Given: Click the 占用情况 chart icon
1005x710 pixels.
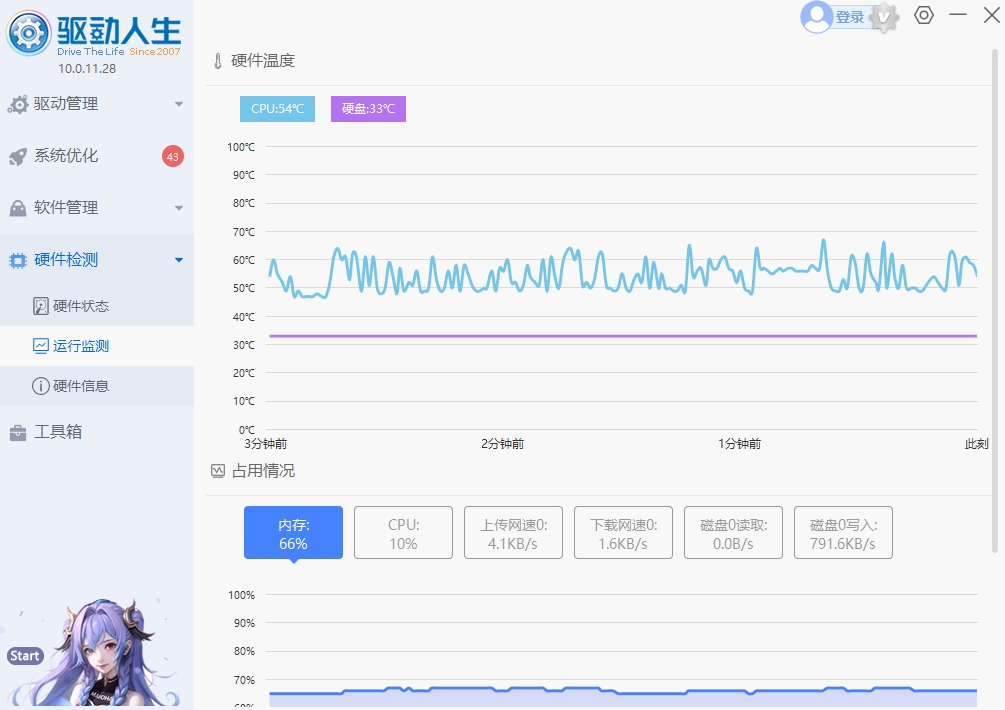Looking at the screenshot, I should tap(216, 470).
